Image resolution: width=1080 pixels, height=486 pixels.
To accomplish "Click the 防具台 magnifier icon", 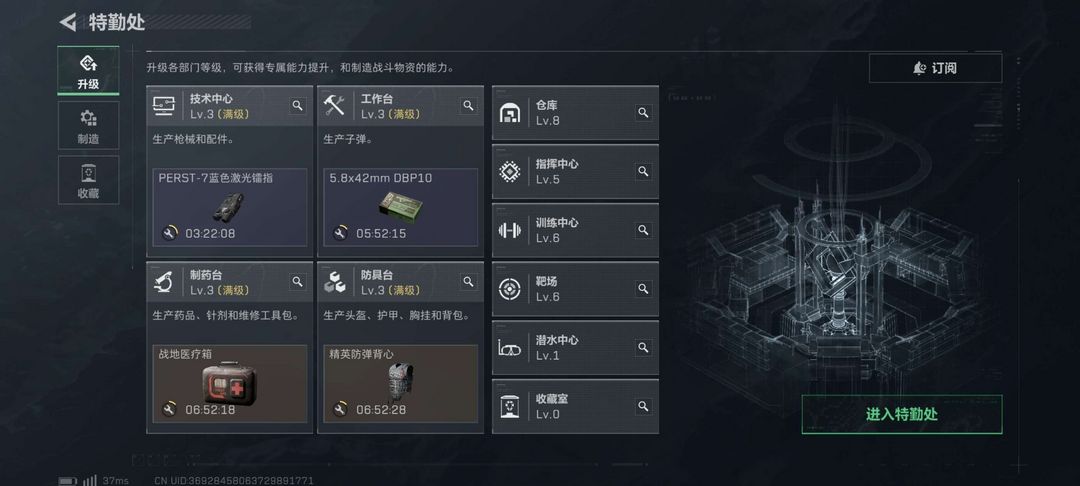I will click(468, 282).
